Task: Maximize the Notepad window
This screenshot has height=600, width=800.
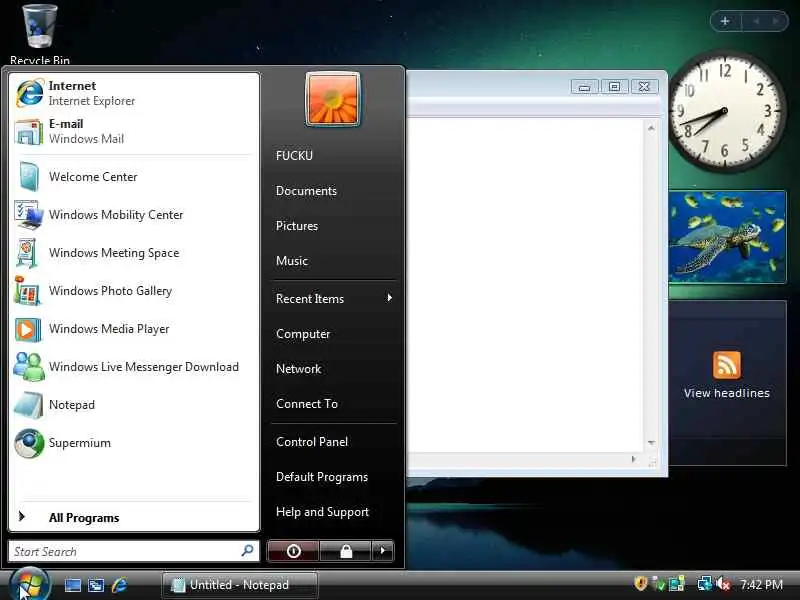Action: tap(614, 87)
